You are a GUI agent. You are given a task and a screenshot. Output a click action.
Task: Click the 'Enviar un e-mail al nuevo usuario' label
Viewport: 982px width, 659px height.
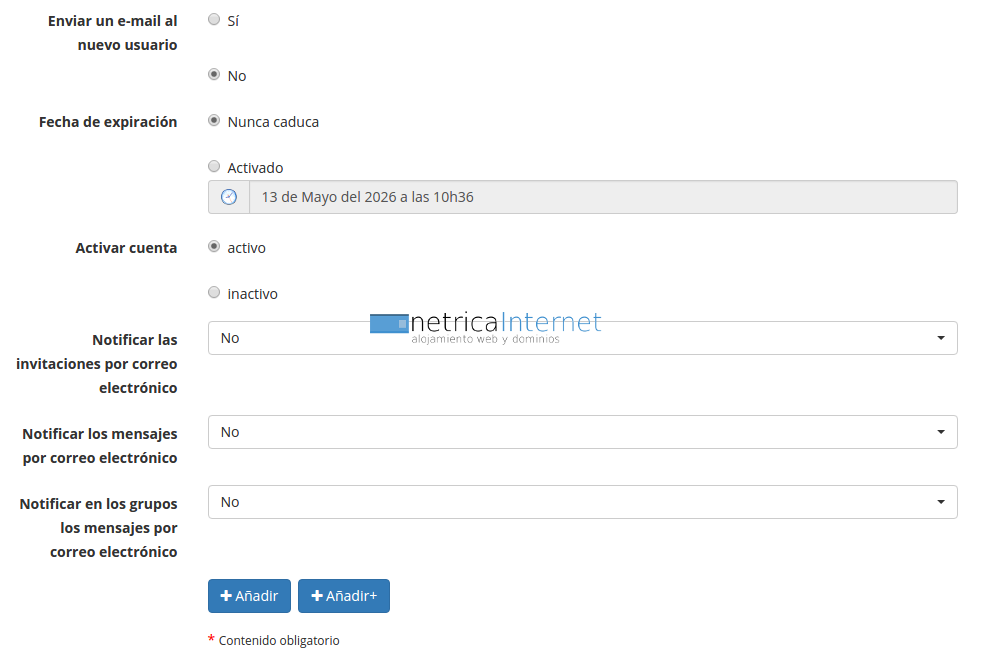click(x=113, y=33)
